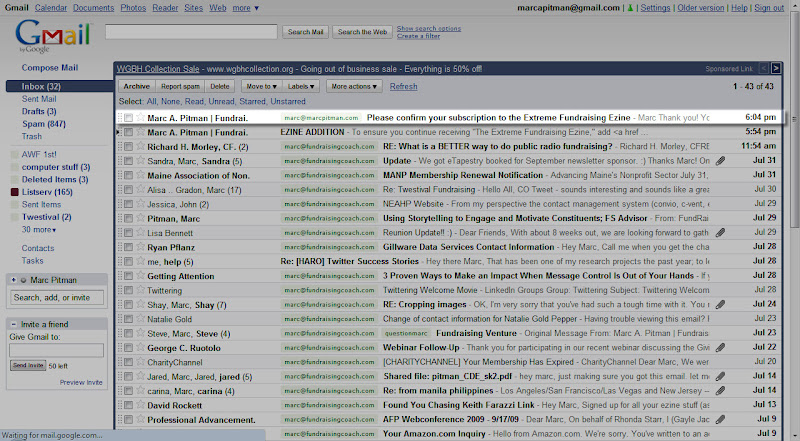
Task: Star the Twittering email
Action: point(140,290)
